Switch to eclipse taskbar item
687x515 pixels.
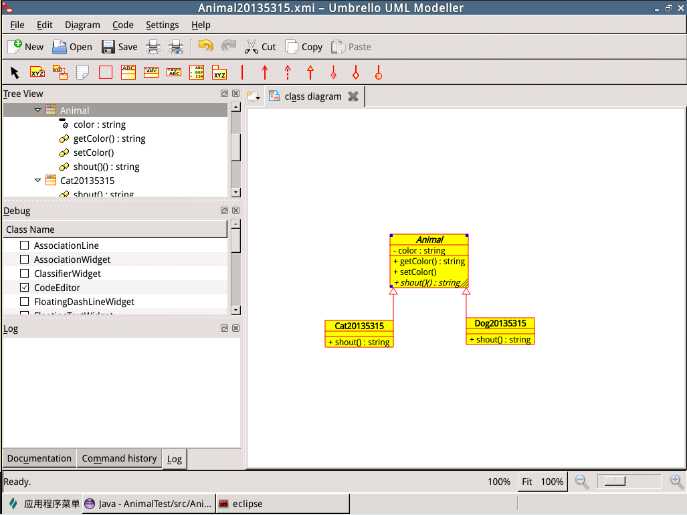point(283,504)
